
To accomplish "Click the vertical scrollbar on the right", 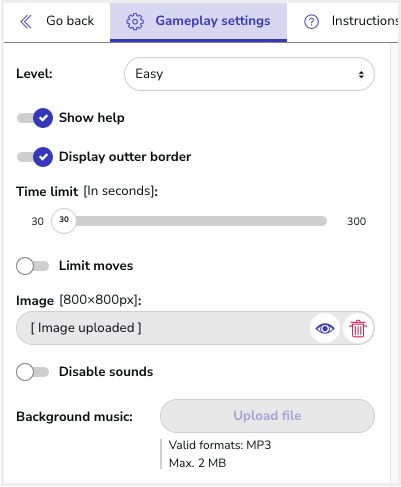I will [x=394, y=263].
